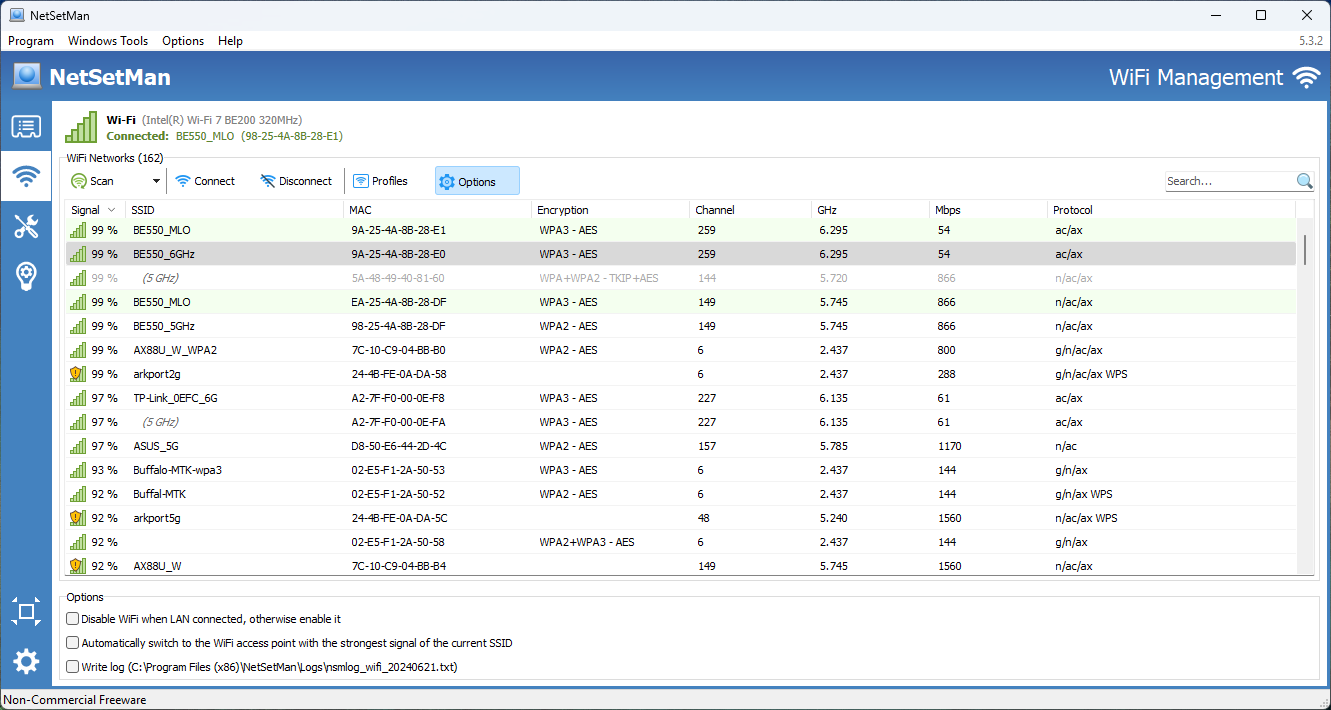This screenshot has width=1331, height=710.
Task: Click the signal icon of the BE550_6GHz row
Action: click(x=77, y=254)
